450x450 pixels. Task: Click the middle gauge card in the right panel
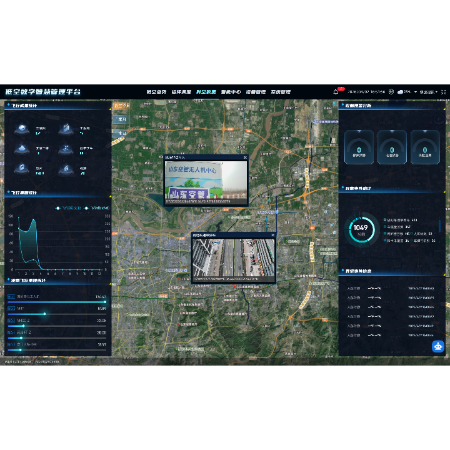[x=392, y=147]
